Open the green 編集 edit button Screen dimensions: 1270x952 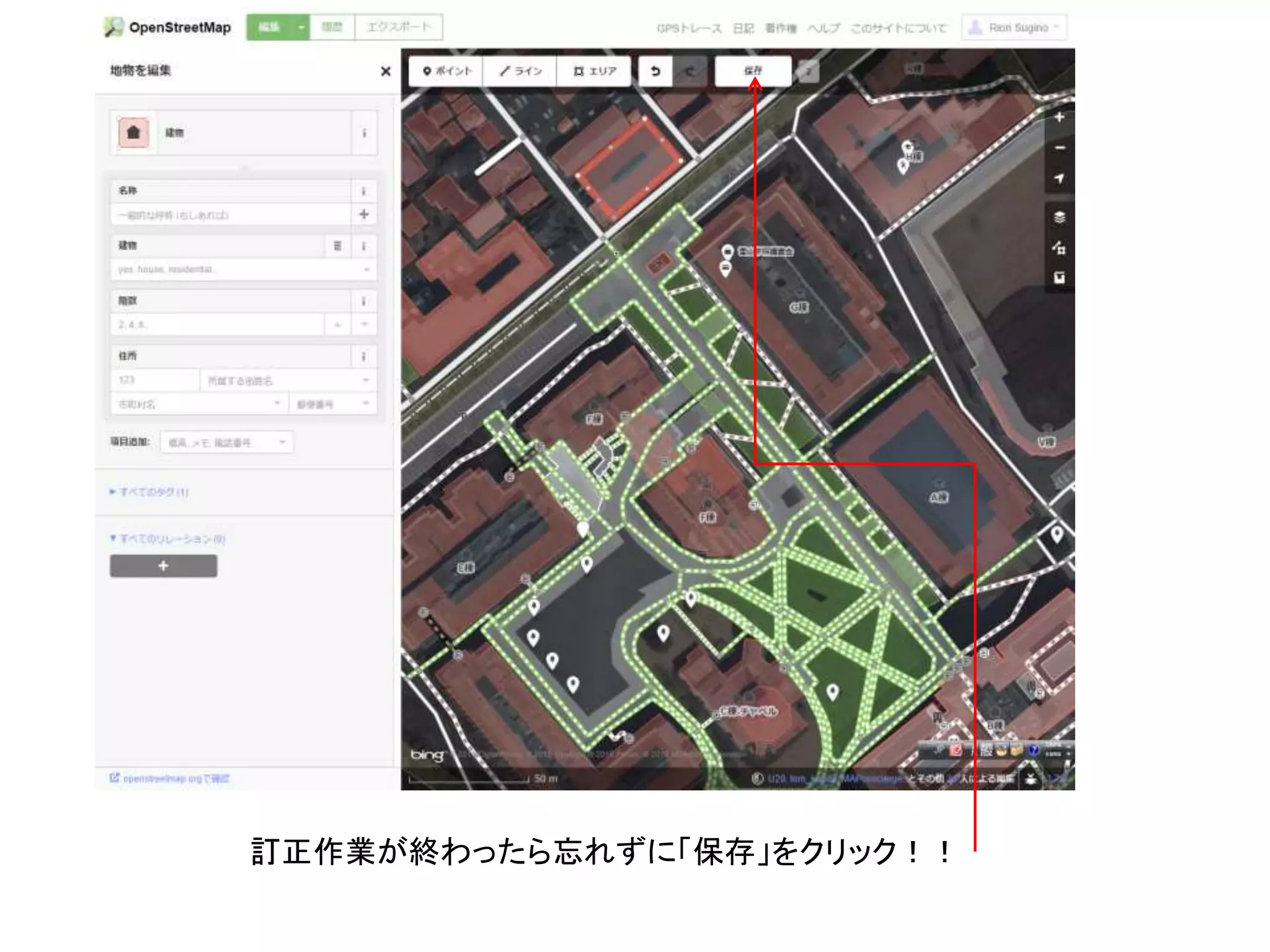click(x=269, y=27)
